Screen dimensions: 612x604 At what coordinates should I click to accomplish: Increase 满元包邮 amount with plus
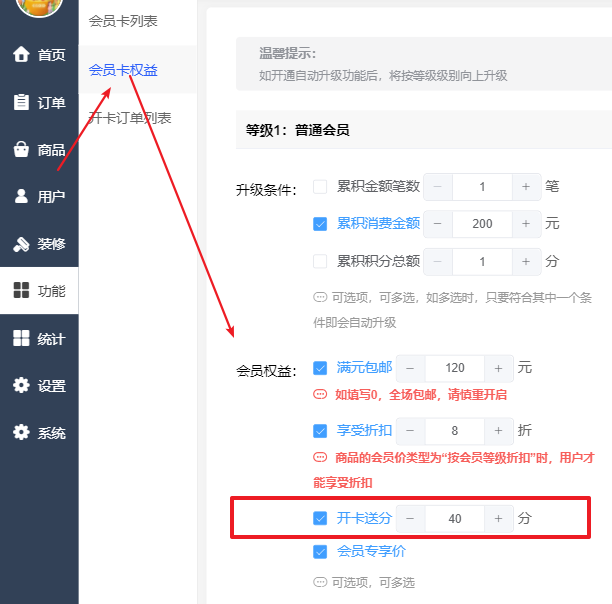pos(499,368)
